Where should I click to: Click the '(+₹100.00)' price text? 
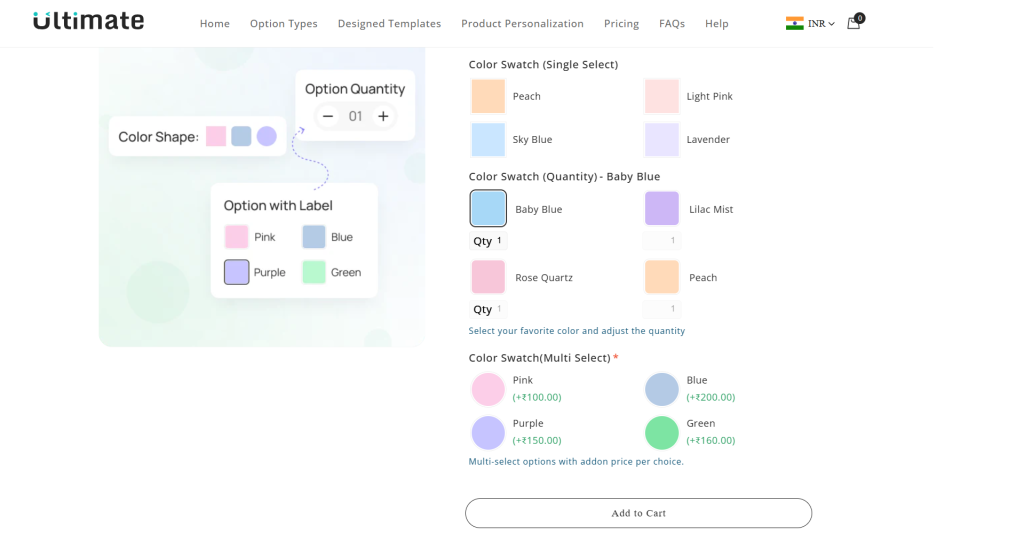[x=537, y=397]
